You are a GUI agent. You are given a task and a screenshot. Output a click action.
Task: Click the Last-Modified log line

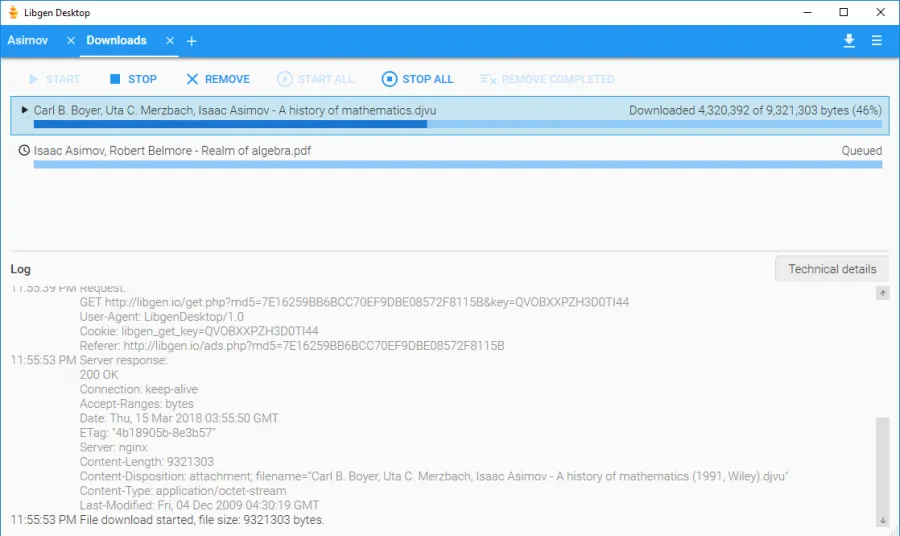199,505
